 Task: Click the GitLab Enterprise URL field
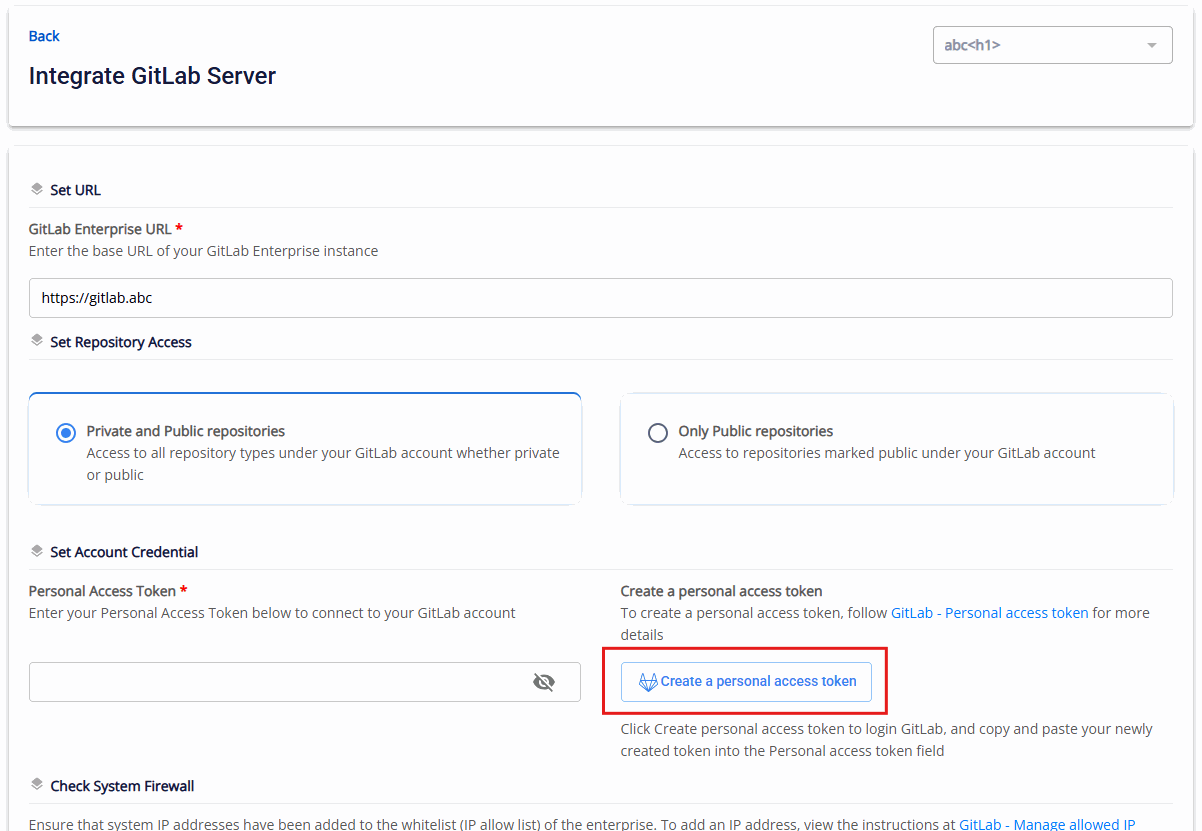600,298
